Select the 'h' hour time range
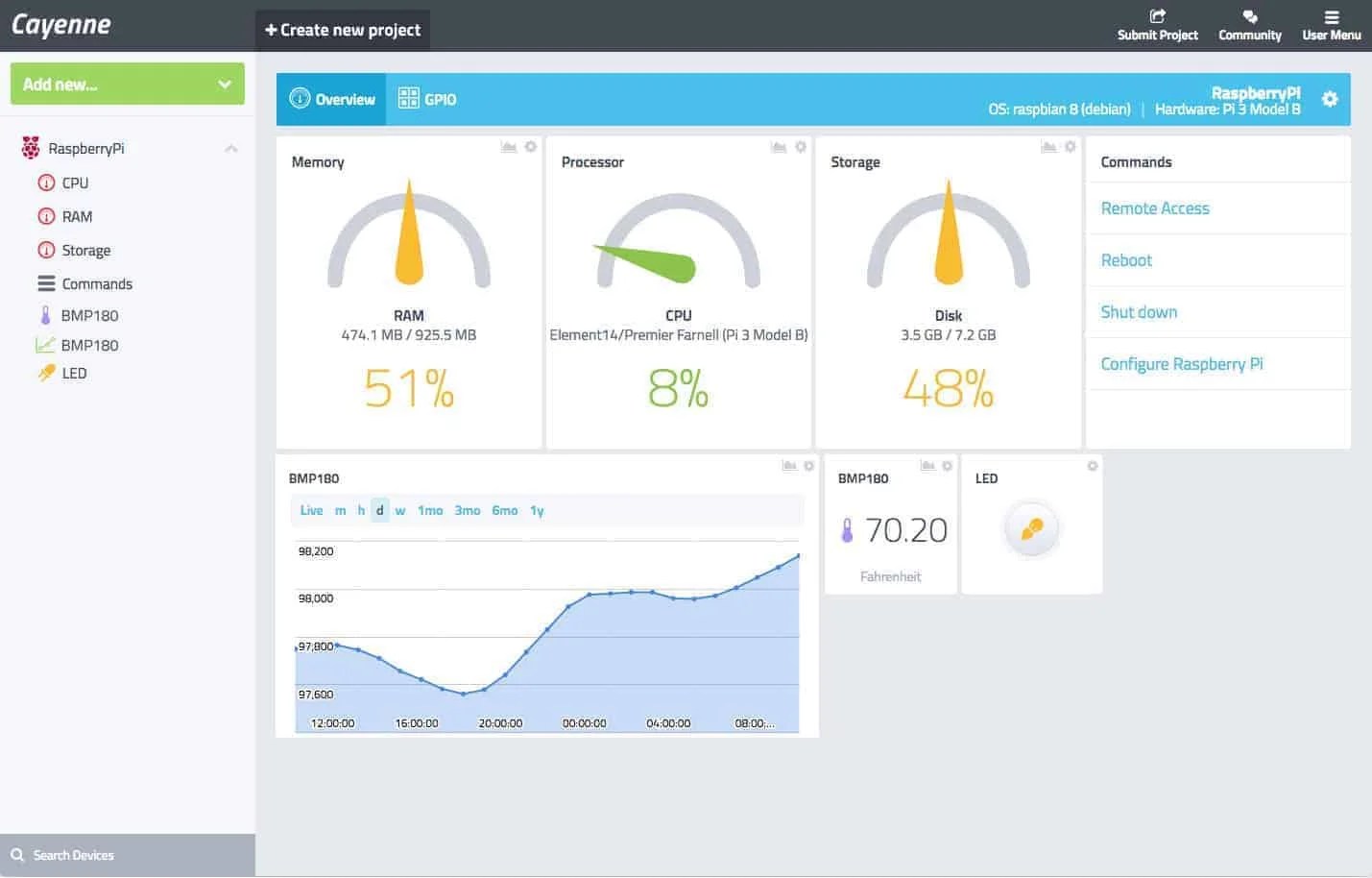The height and width of the screenshot is (878, 1372). click(361, 510)
